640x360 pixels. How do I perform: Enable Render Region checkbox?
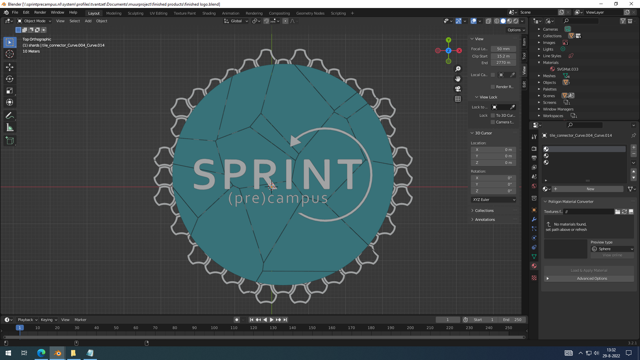click(x=493, y=87)
